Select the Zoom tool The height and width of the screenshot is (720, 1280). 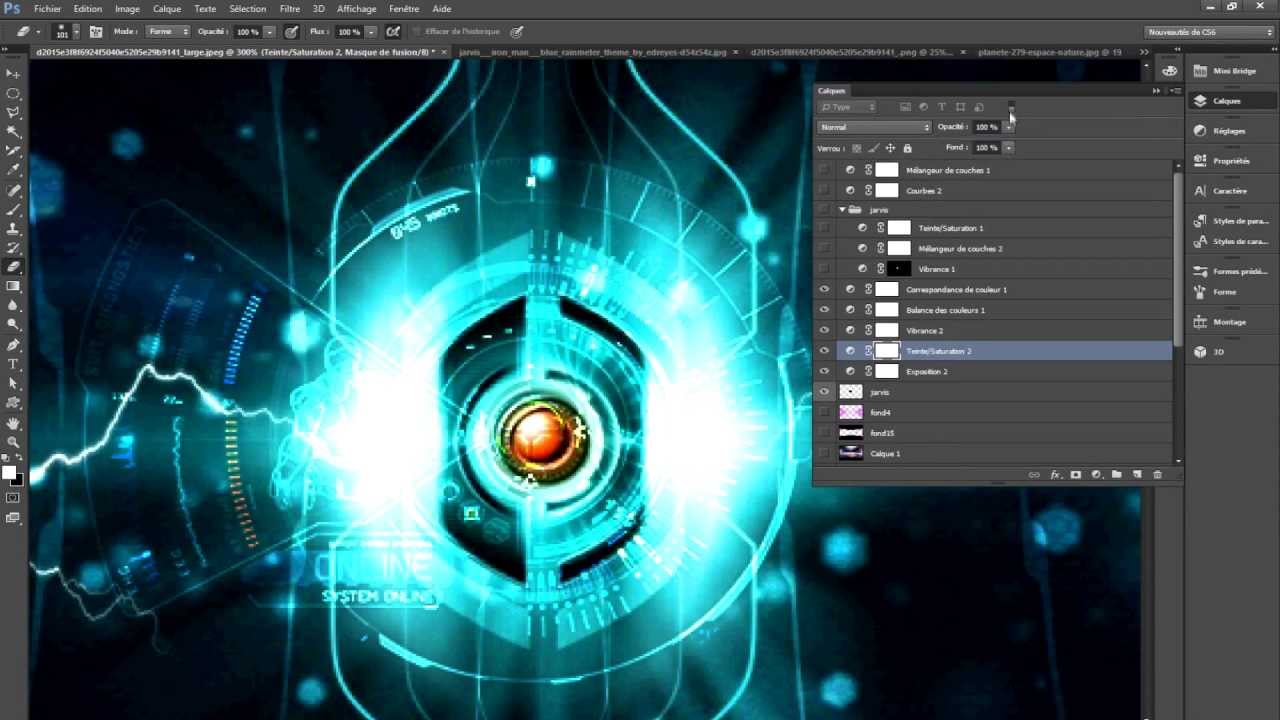tap(14, 441)
